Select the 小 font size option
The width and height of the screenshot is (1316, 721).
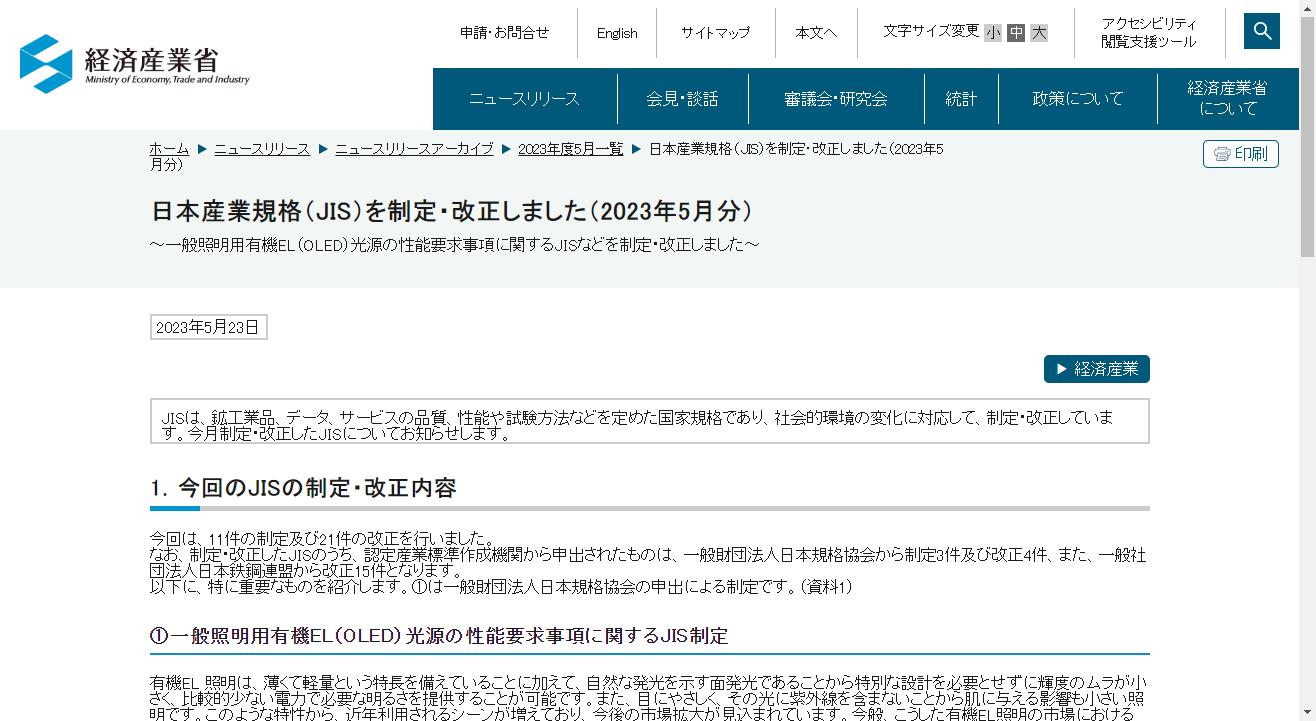click(x=991, y=32)
